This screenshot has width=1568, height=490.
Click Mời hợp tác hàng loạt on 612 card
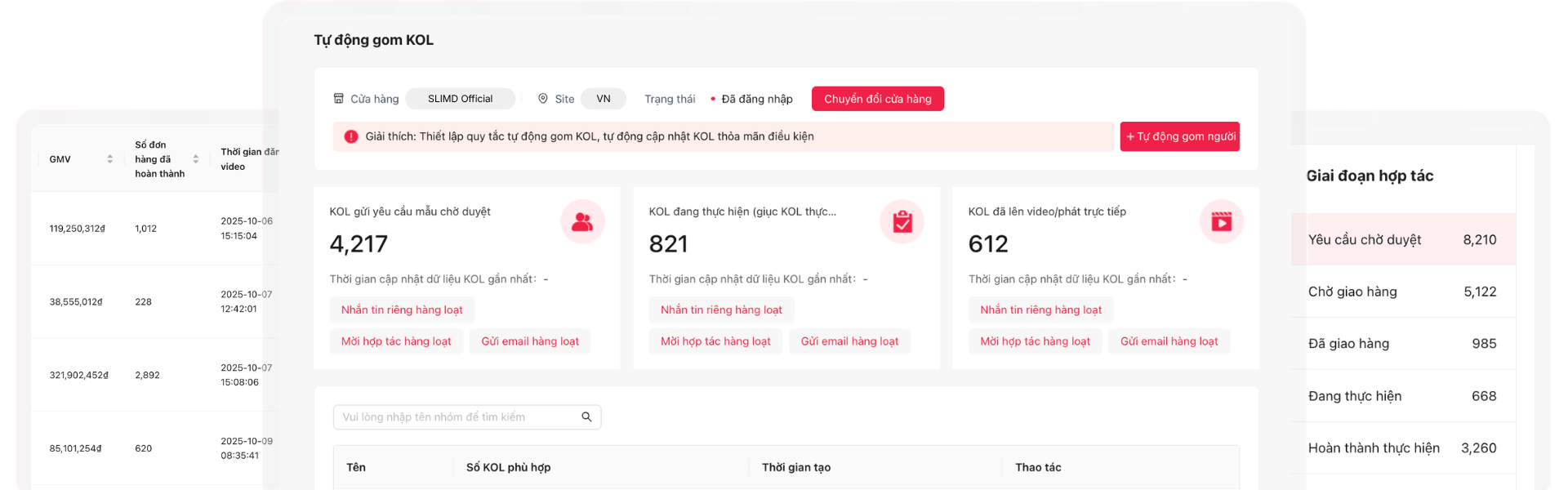tap(1035, 341)
